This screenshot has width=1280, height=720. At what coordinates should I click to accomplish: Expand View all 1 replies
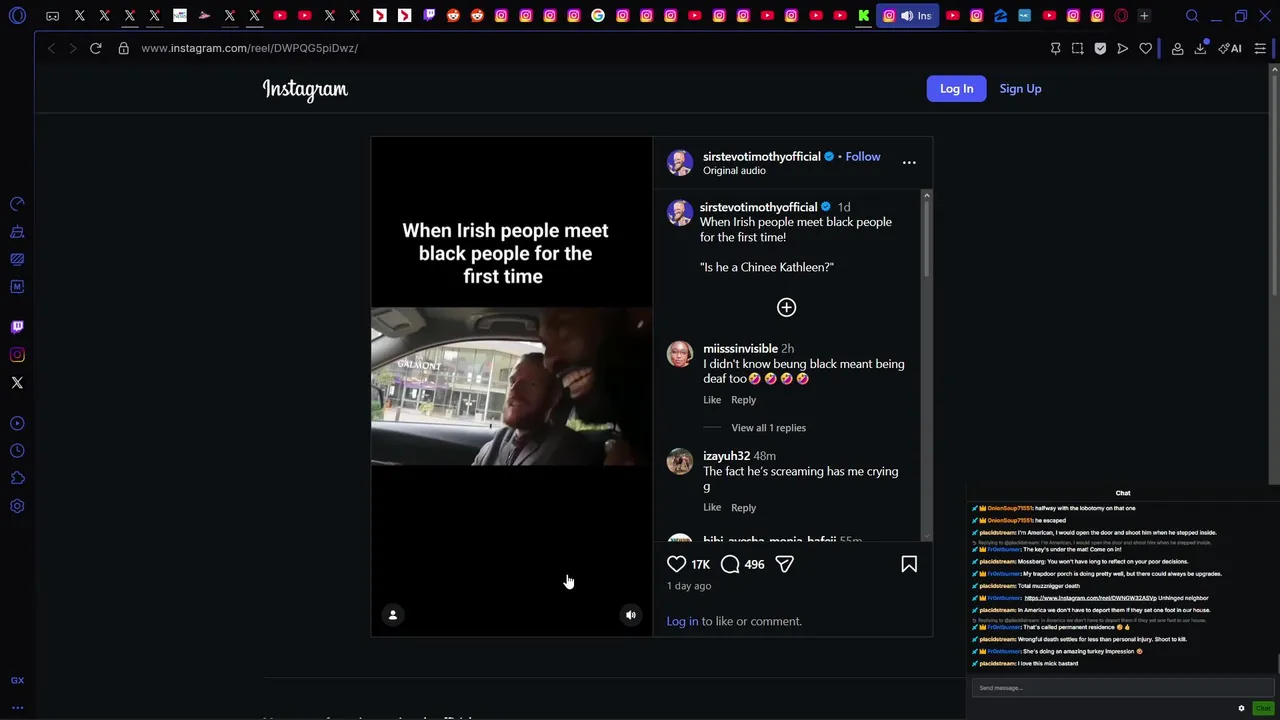pyautogui.click(x=768, y=428)
